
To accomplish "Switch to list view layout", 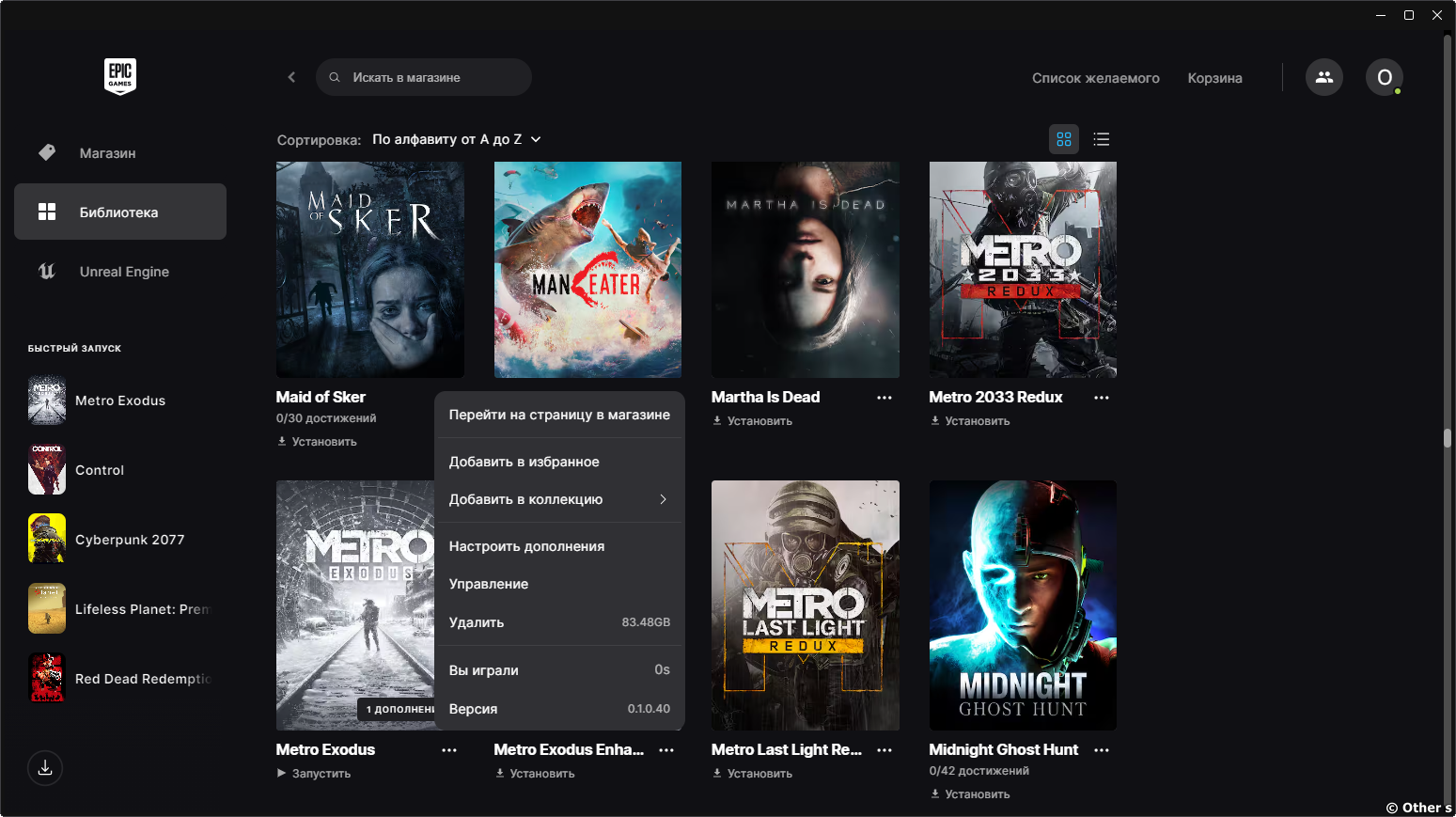I will click(x=1102, y=139).
